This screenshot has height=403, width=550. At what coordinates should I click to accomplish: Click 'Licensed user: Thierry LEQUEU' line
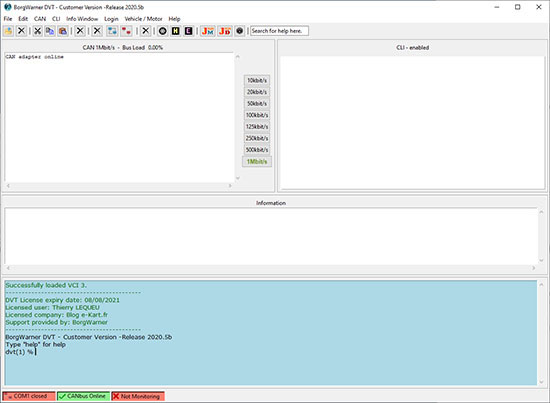(53, 307)
